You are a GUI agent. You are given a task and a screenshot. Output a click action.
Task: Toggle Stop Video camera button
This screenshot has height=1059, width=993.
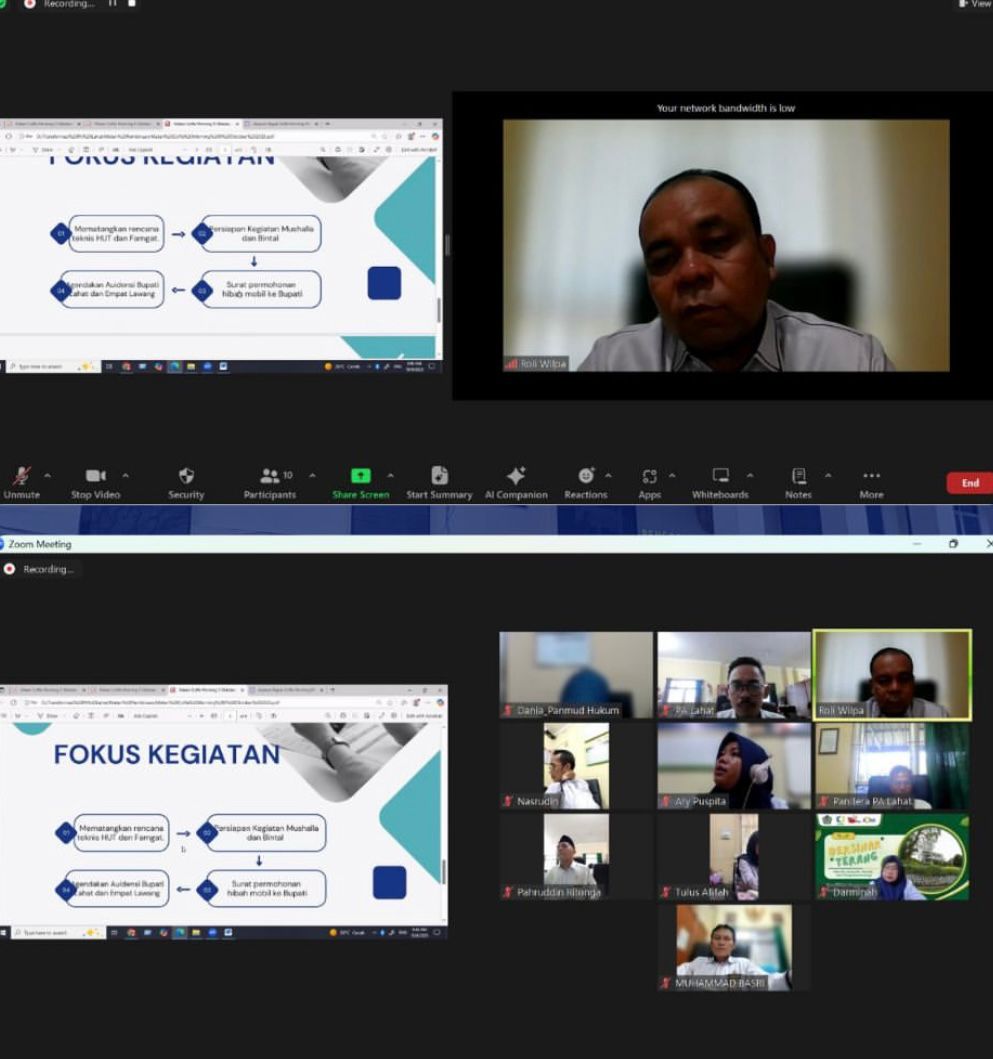pos(95,482)
